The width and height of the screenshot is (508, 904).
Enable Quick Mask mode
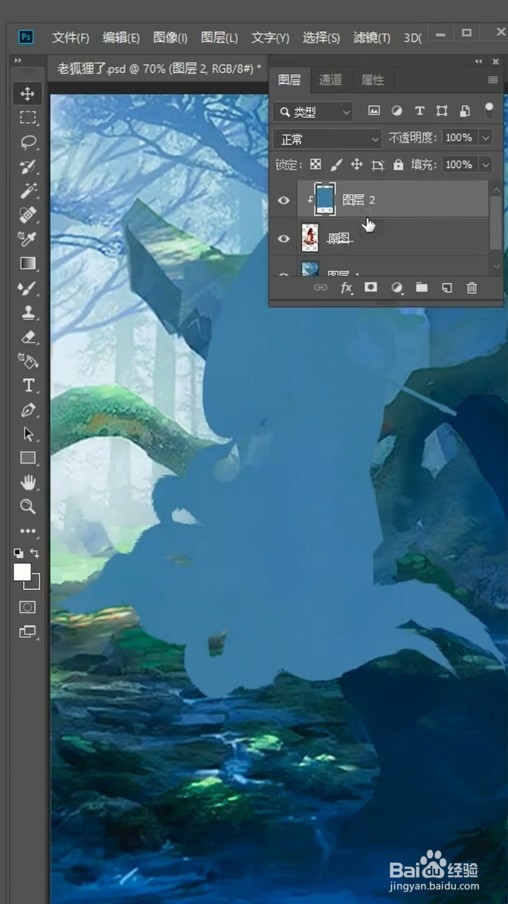[x=28, y=607]
